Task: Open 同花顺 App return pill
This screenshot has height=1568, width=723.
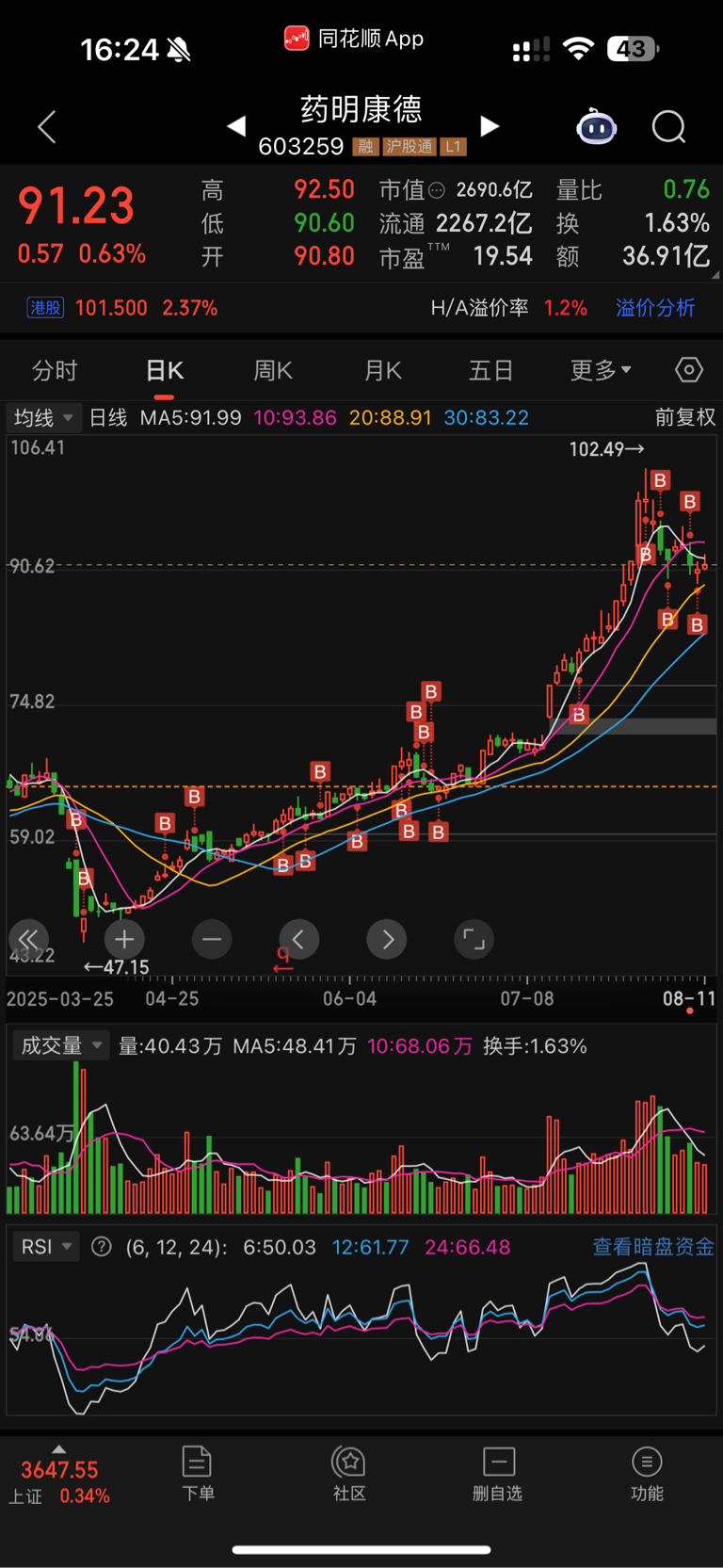Action: (354, 39)
